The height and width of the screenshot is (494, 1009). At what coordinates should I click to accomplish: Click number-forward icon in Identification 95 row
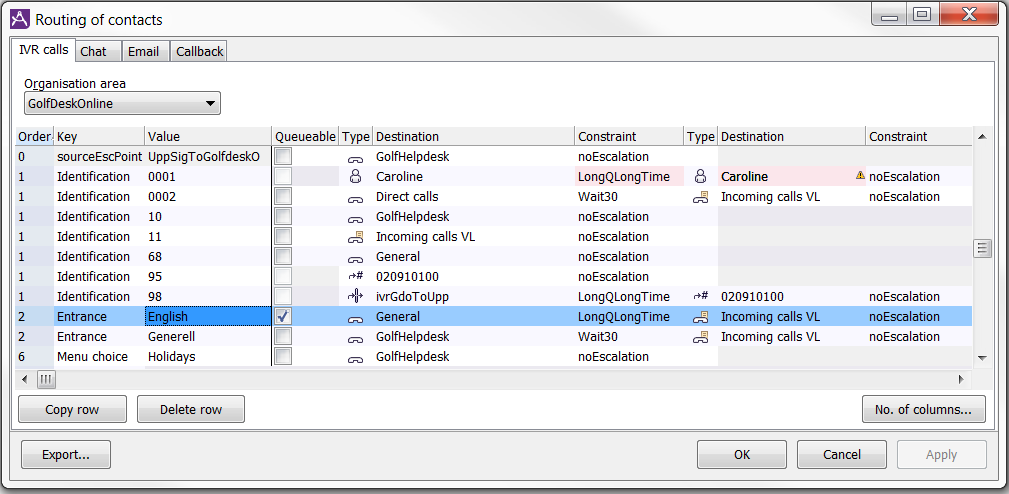click(355, 277)
